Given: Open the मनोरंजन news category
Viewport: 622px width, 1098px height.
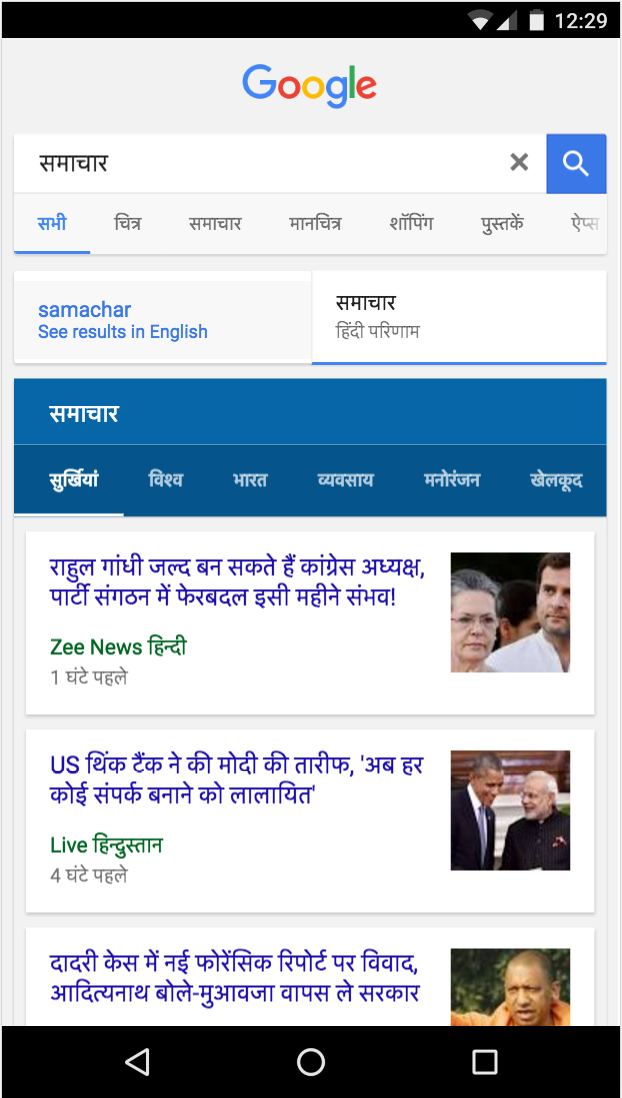Looking at the screenshot, I should [x=452, y=480].
